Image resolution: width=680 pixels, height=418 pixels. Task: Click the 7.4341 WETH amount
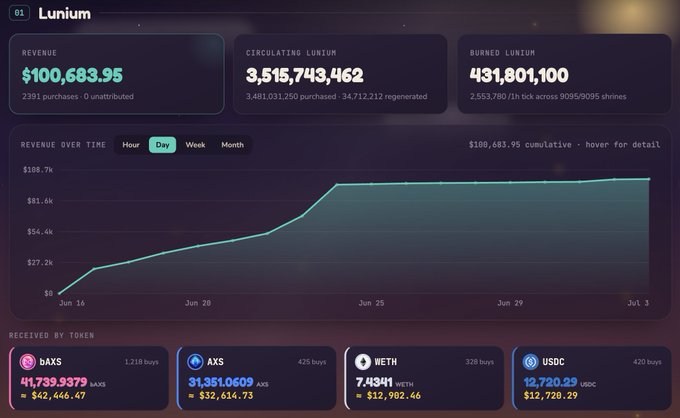click(374, 382)
